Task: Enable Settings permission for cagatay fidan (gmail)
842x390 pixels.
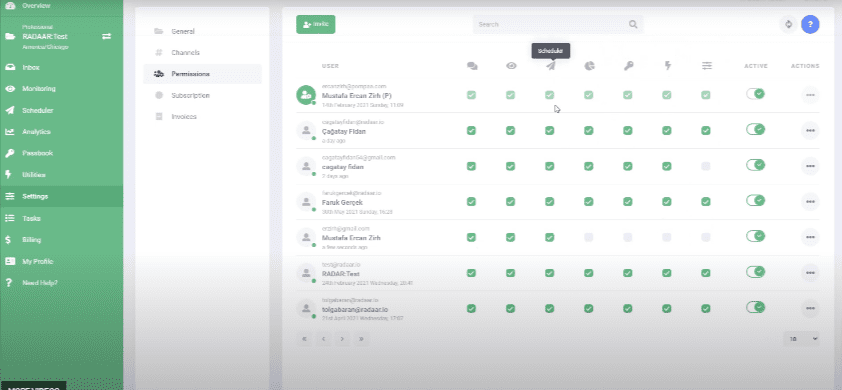Action: tap(706, 167)
